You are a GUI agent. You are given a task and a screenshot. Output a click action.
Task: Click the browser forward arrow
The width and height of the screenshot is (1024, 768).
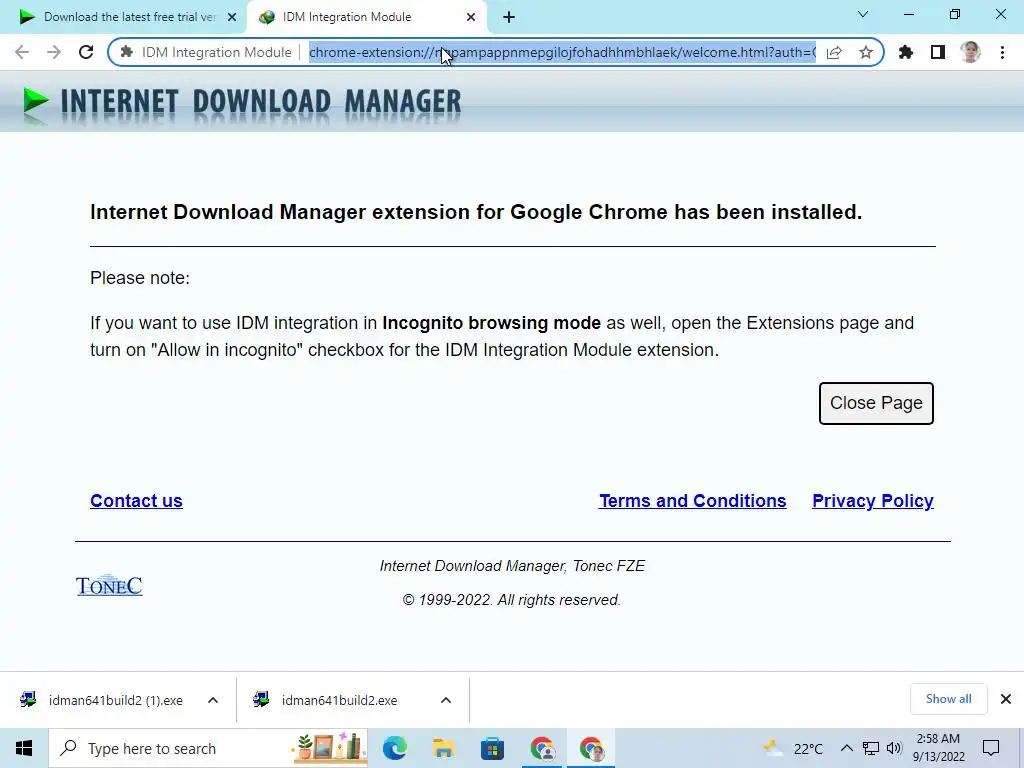[x=54, y=52]
